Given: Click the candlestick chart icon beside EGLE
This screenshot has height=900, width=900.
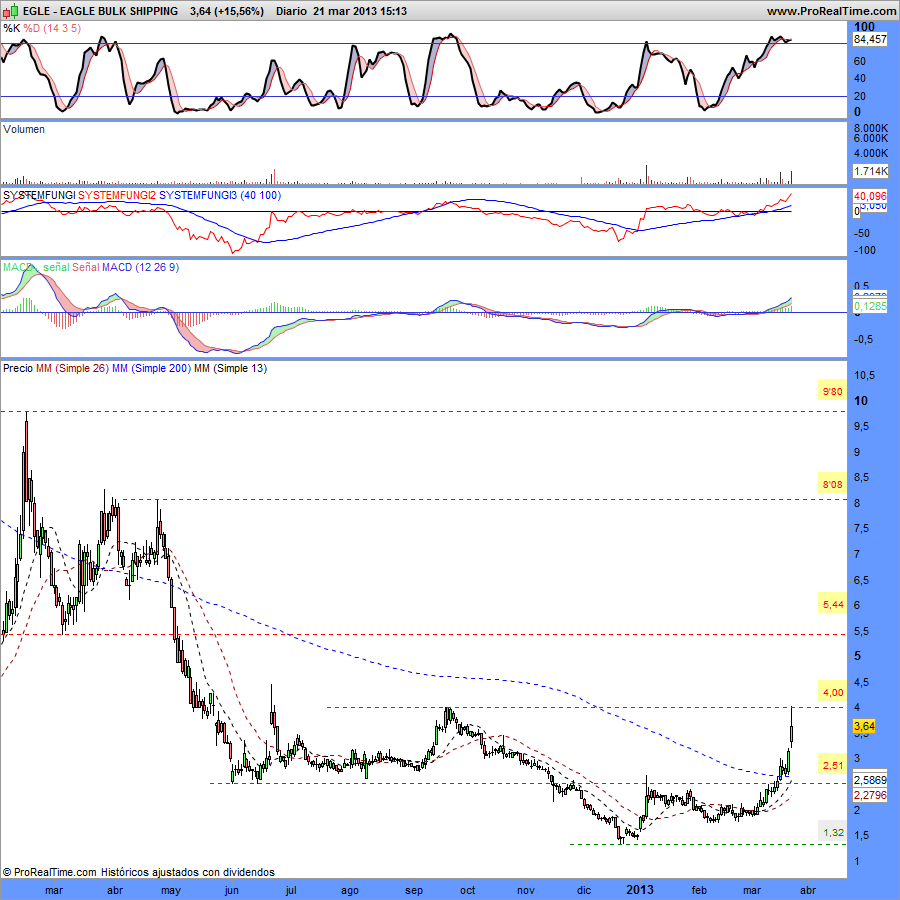Looking at the screenshot, I should pyautogui.click(x=11, y=11).
